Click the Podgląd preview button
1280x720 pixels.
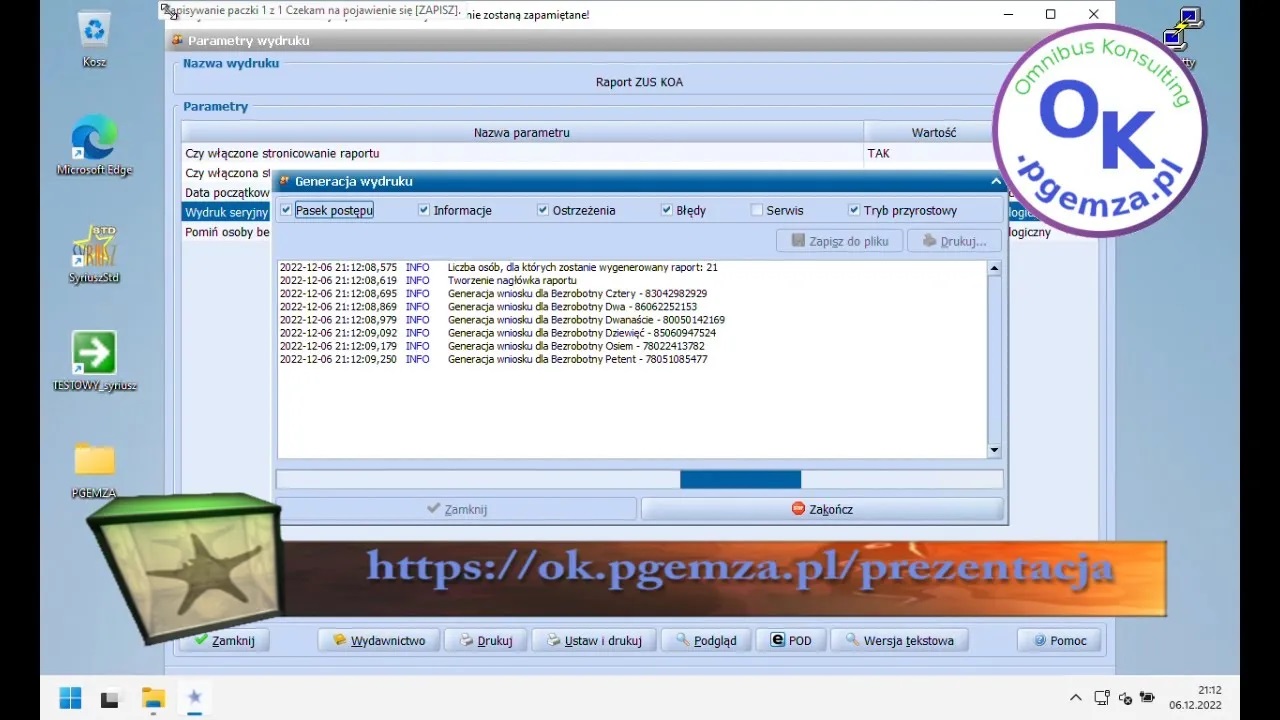pos(706,641)
